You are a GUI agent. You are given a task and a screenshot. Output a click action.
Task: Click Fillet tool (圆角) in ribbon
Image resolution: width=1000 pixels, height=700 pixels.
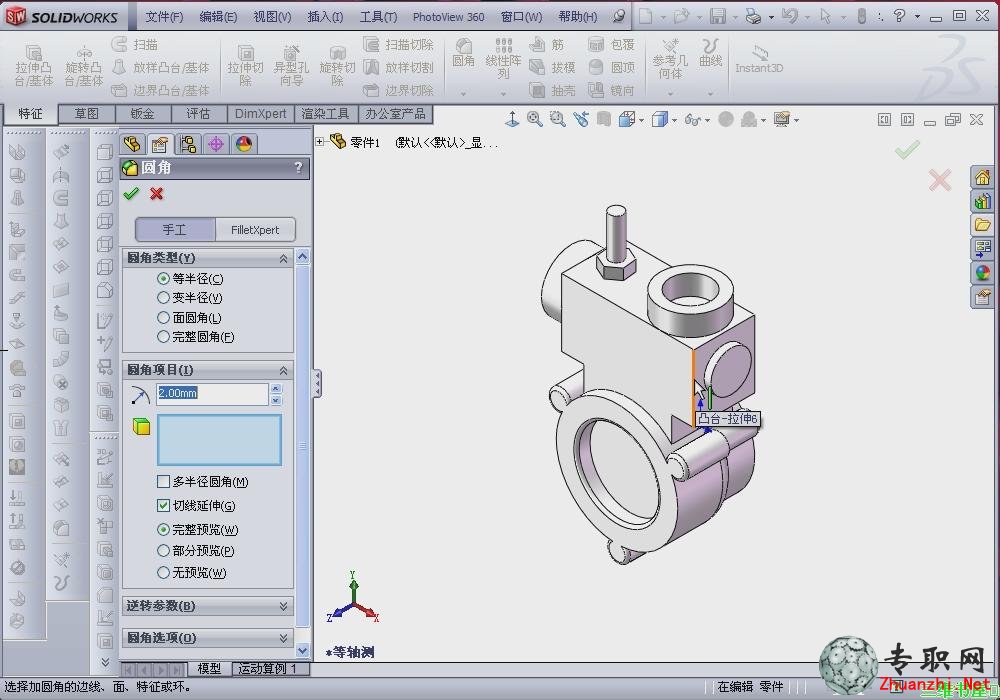click(464, 54)
